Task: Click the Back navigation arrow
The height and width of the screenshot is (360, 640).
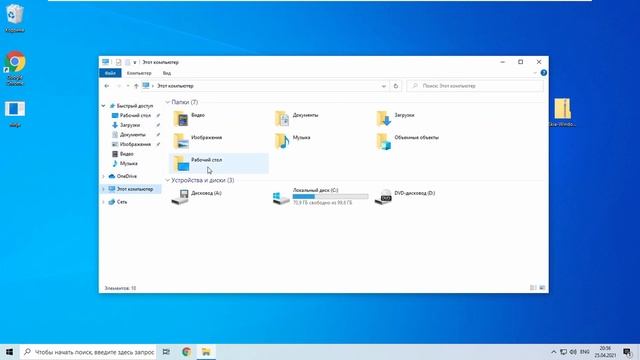Action: click(107, 86)
